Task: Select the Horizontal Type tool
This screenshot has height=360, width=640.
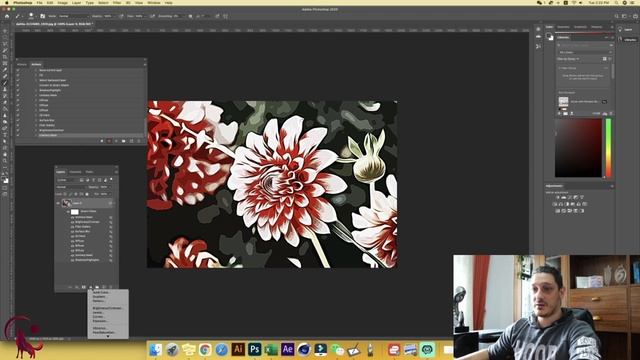Action: [x=5, y=135]
